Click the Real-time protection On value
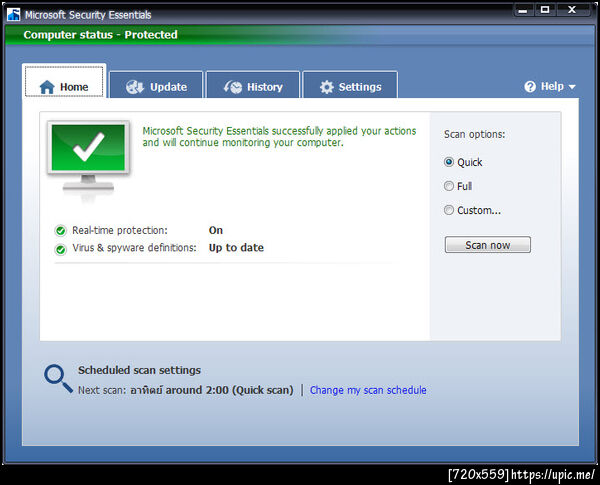 [x=216, y=230]
